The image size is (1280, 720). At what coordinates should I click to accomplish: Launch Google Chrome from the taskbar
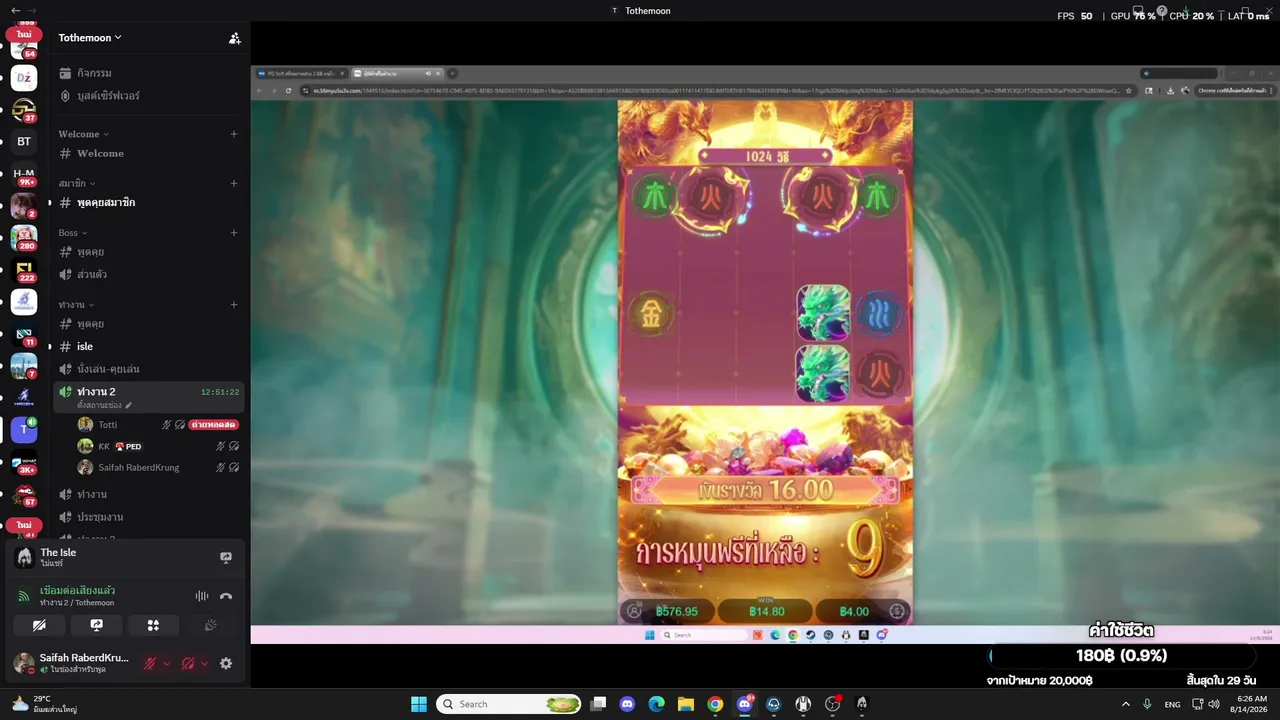(715, 704)
